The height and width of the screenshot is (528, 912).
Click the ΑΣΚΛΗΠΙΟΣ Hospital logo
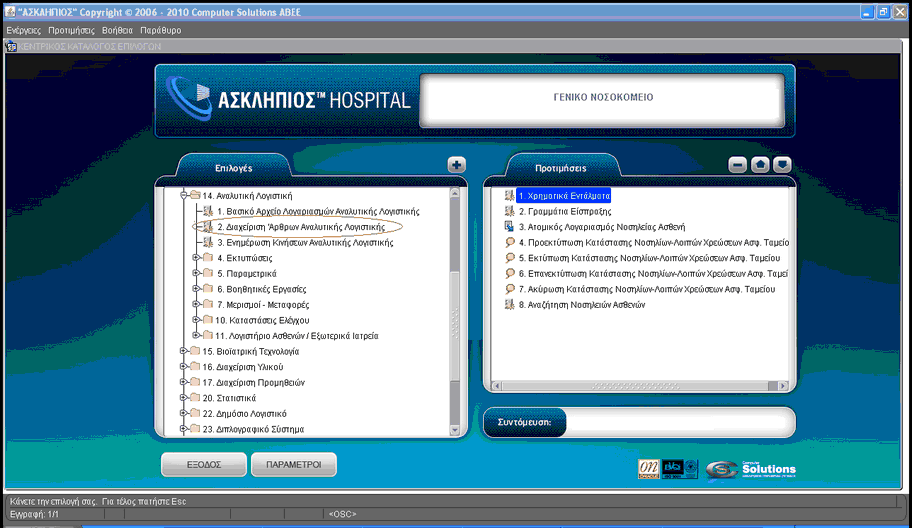pos(288,99)
